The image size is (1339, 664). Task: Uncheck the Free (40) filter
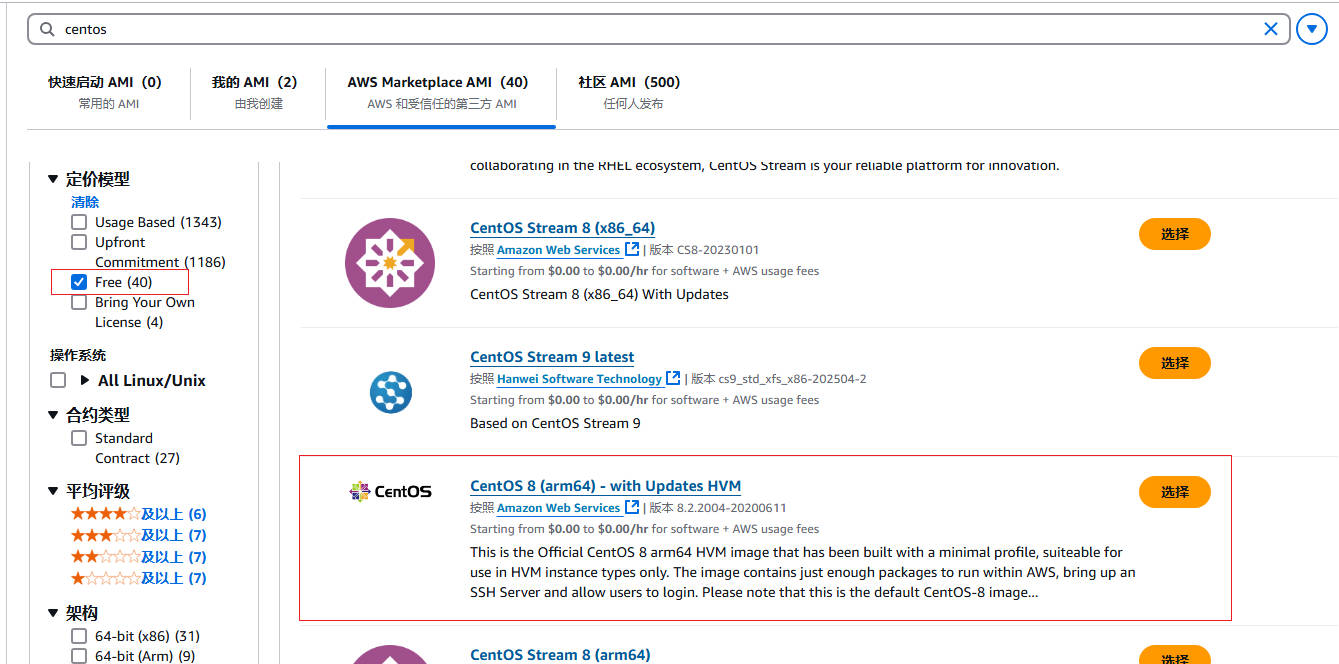pyautogui.click(x=79, y=282)
